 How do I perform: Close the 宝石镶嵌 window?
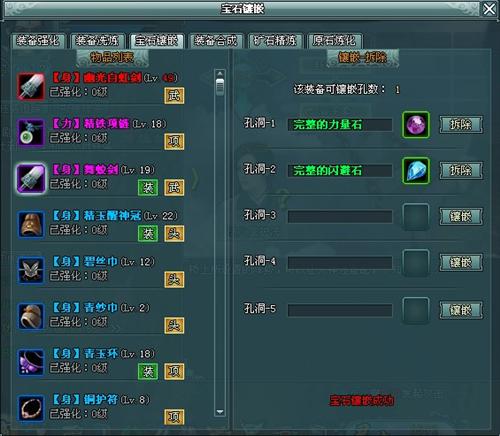coord(489,9)
